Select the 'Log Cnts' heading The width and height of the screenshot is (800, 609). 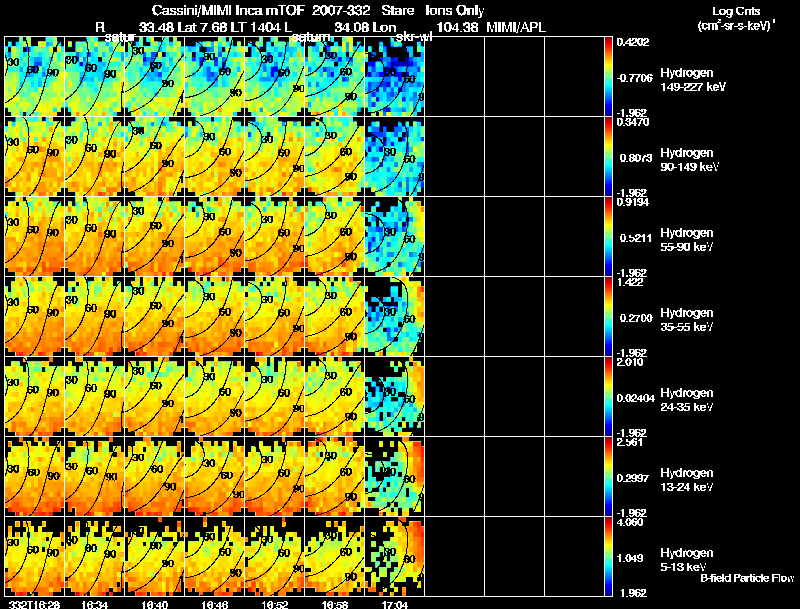[x=736, y=11]
